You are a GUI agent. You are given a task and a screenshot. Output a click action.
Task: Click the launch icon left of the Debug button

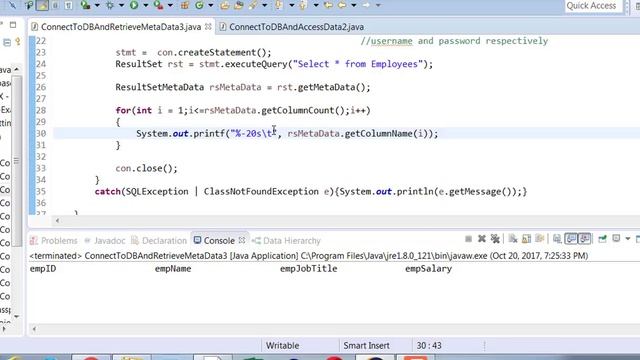(85, 5)
